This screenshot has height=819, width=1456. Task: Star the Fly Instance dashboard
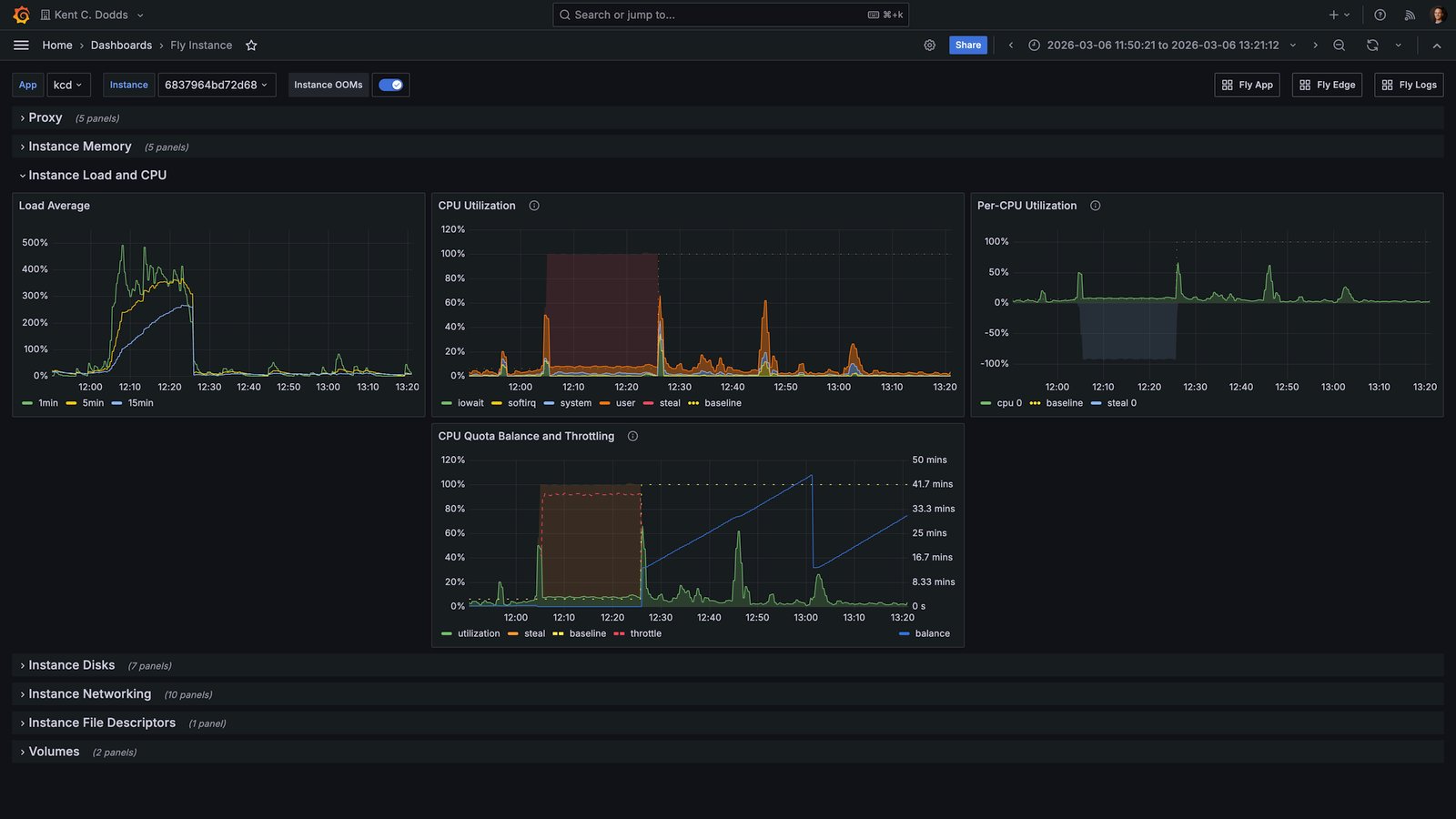click(251, 45)
